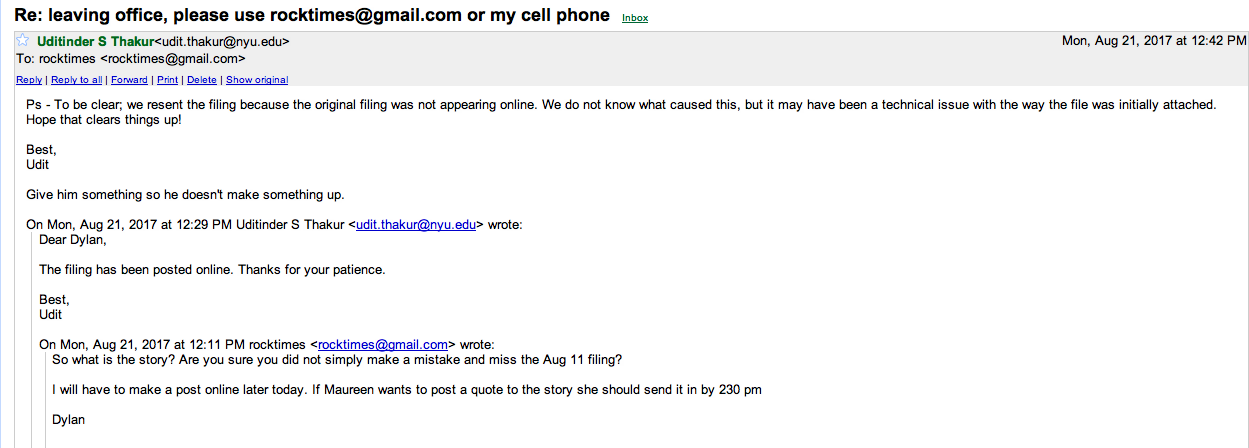Show original message source
Screen dimensions: 1249x448
257,80
